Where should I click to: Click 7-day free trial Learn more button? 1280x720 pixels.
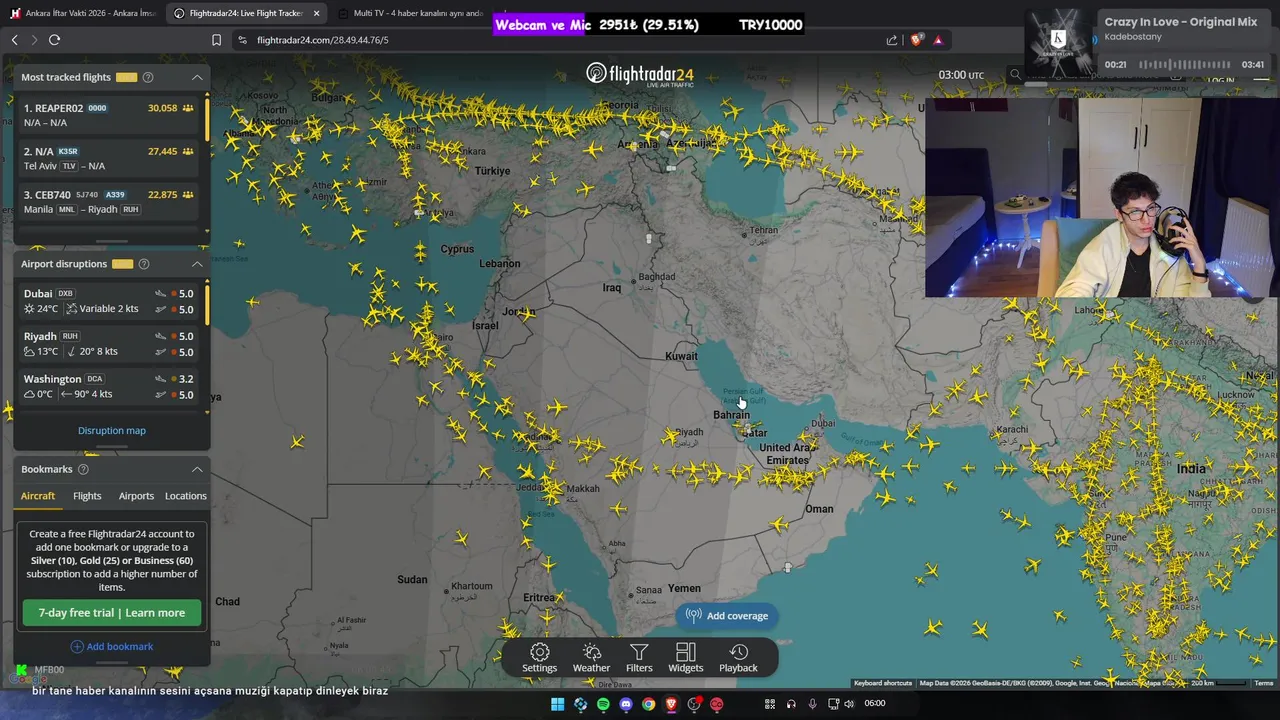[x=112, y=613]
